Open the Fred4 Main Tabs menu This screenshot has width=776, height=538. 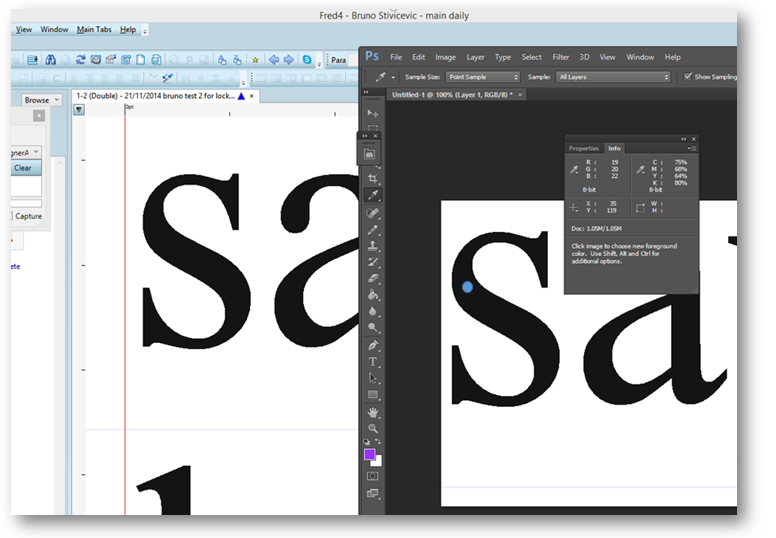[x=94, y=30]
